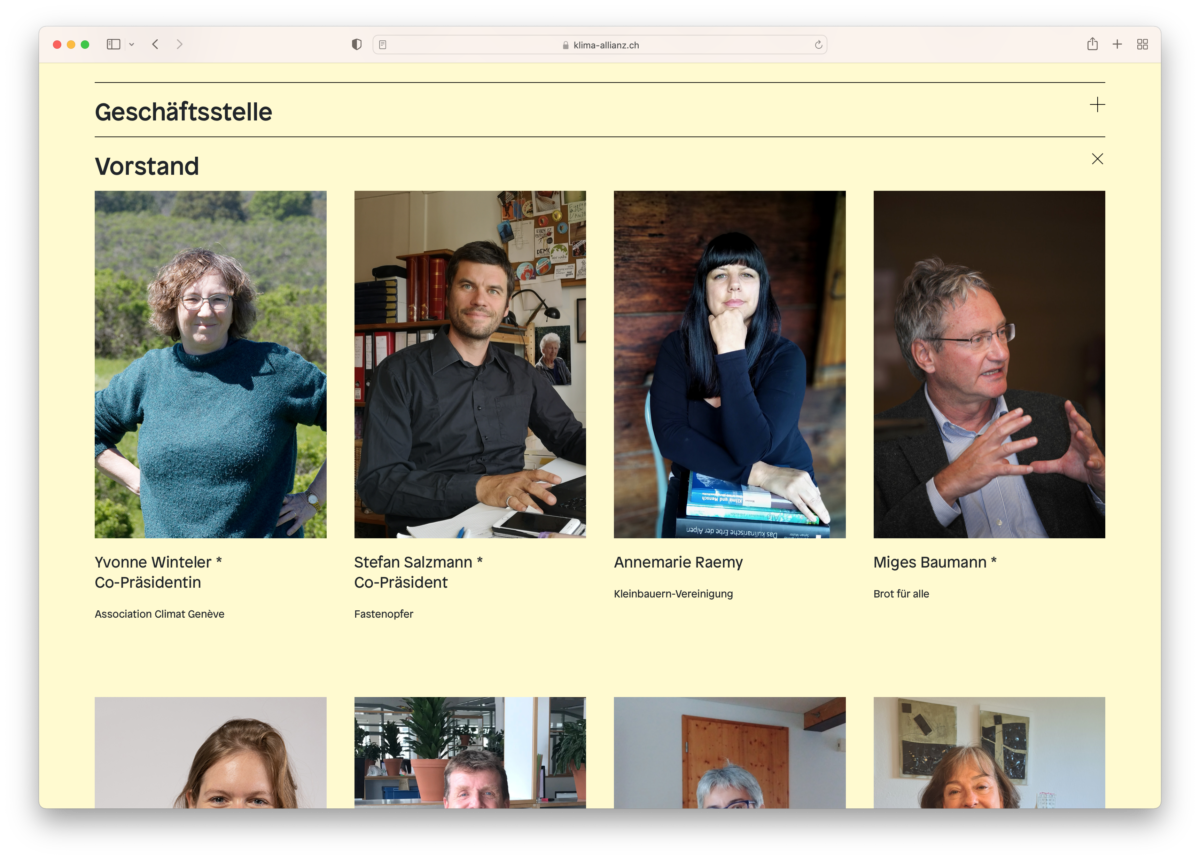The height and width of the screenshot is (860, 1200).
Task: Click the Geschäftsstelle heading
Action: pyautogui.click(x=183, y=112)
